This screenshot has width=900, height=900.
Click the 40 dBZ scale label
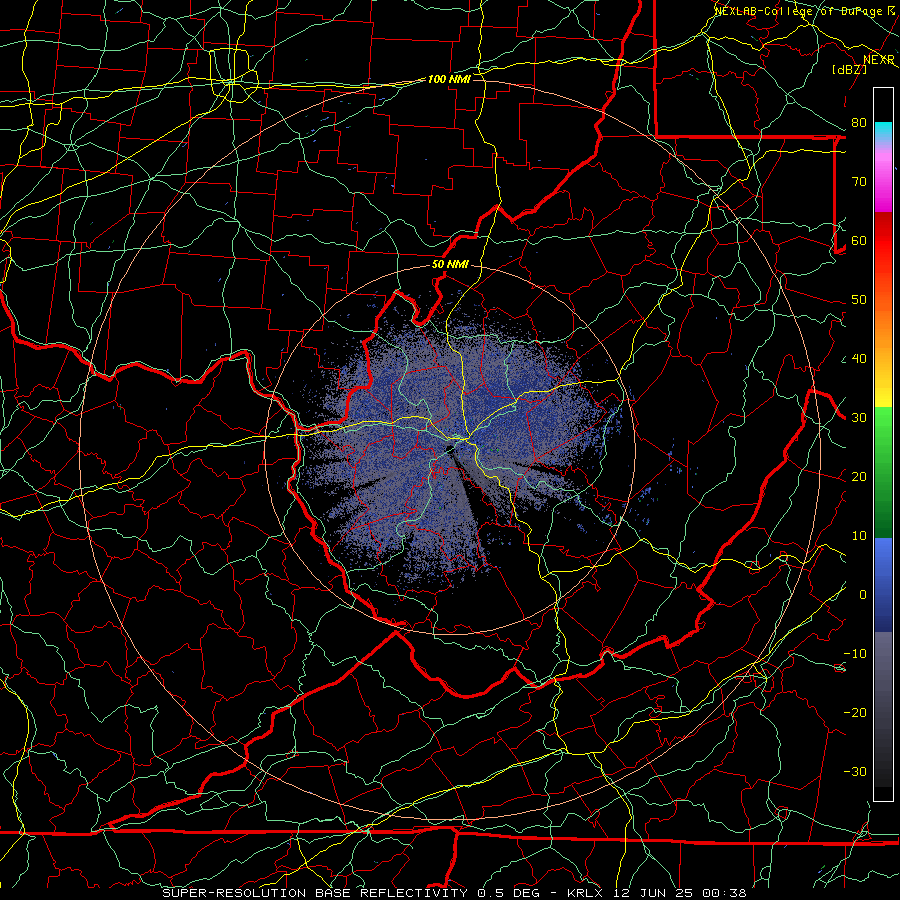tap(859, 359)
